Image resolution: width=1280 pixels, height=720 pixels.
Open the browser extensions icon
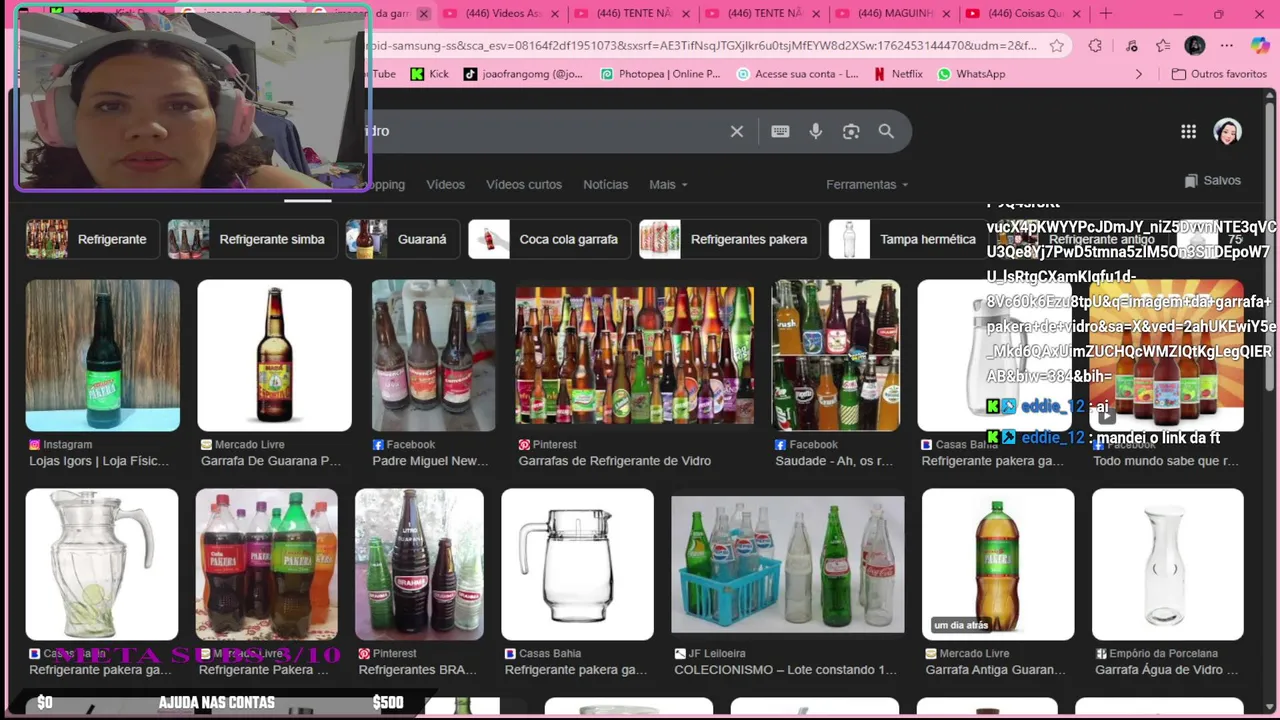pos(1095,45)
